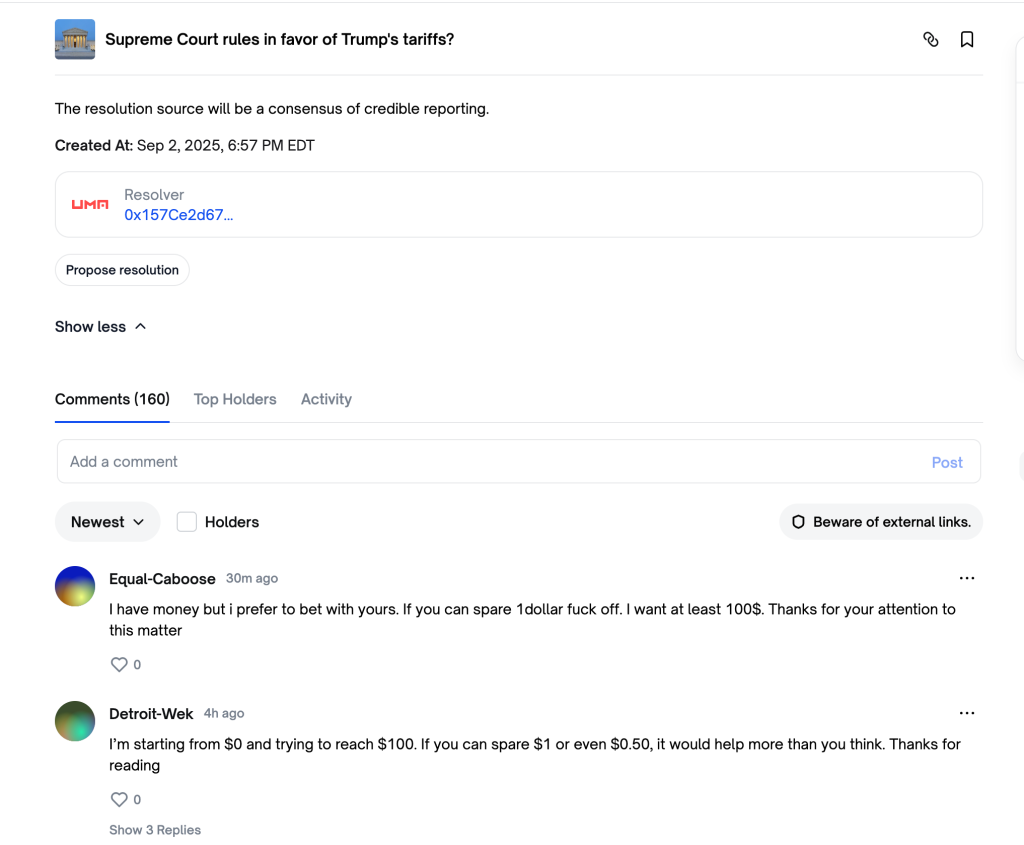Open the Activity tab
The image size is (1024, 845).
pos(326,399)
